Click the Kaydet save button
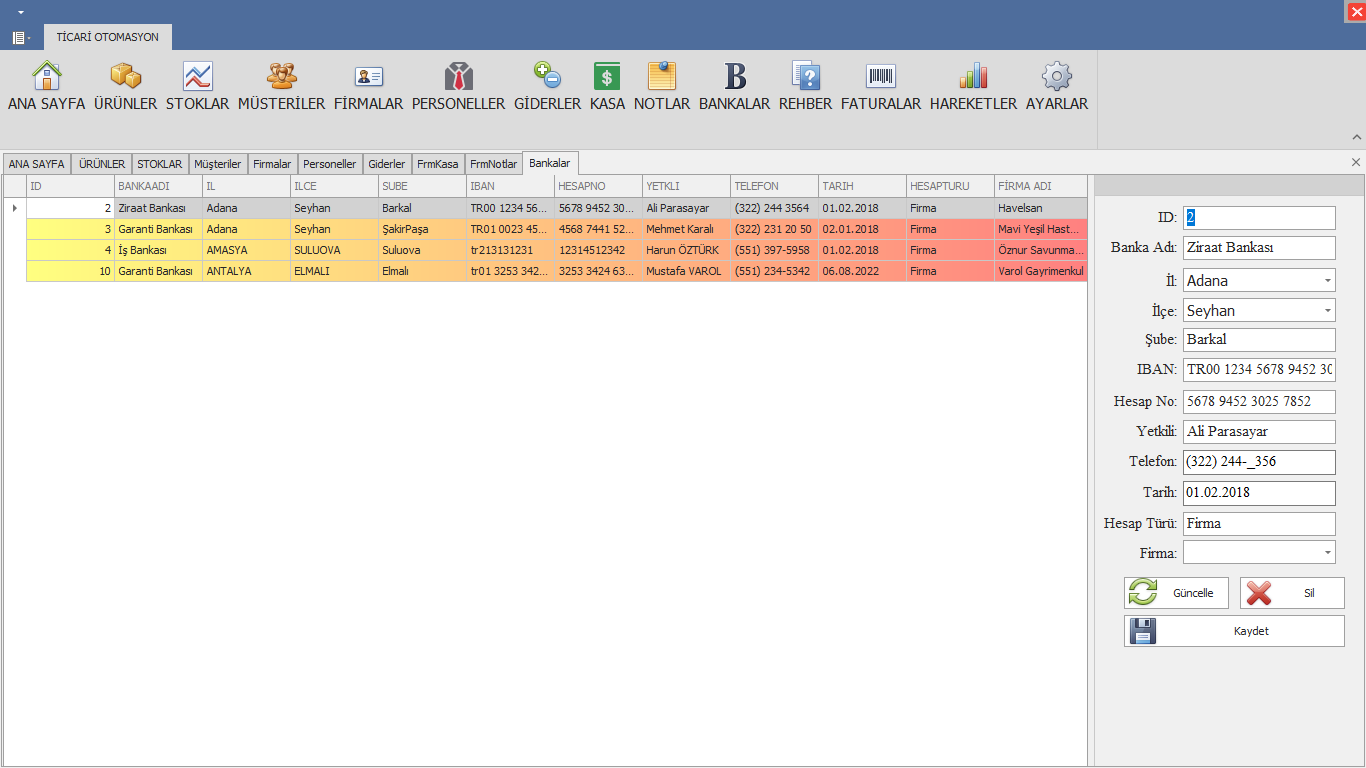1366x768 pixels. (x=1234, y=631)
